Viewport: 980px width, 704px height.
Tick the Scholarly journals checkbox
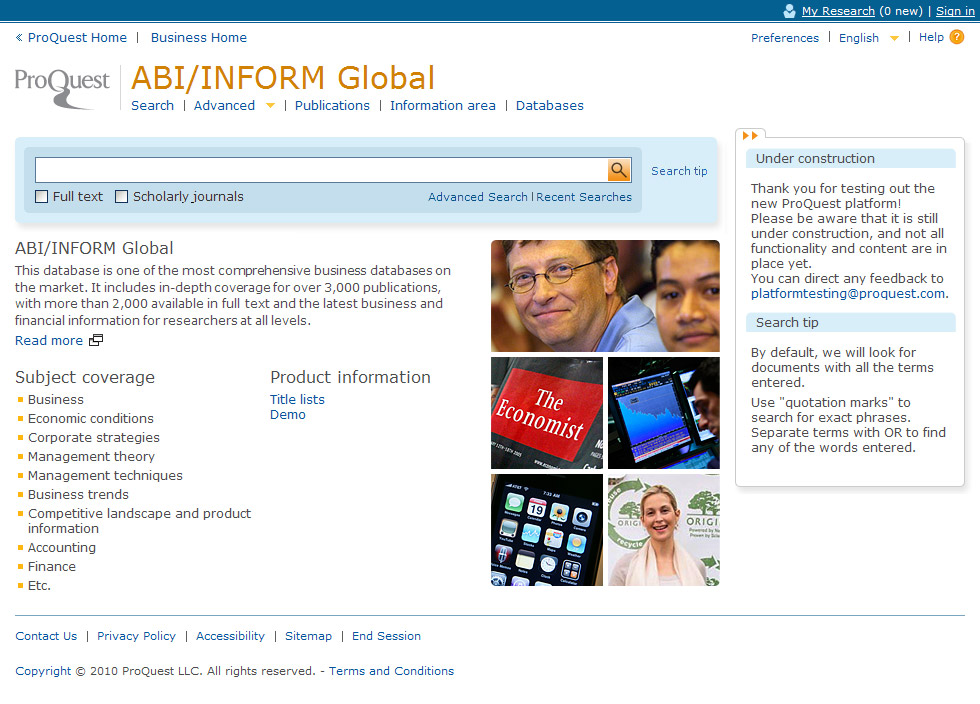[121, 197]
